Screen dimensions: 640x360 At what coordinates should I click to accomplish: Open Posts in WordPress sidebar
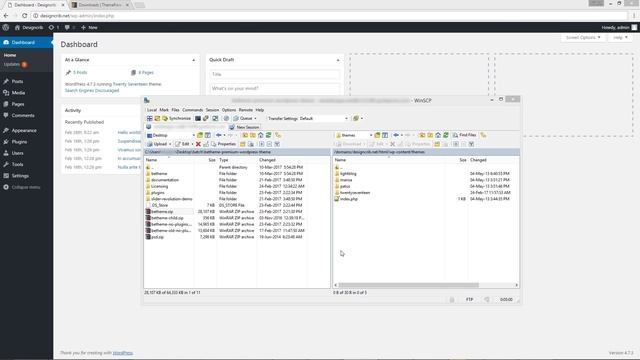click(x=17, y=82)
